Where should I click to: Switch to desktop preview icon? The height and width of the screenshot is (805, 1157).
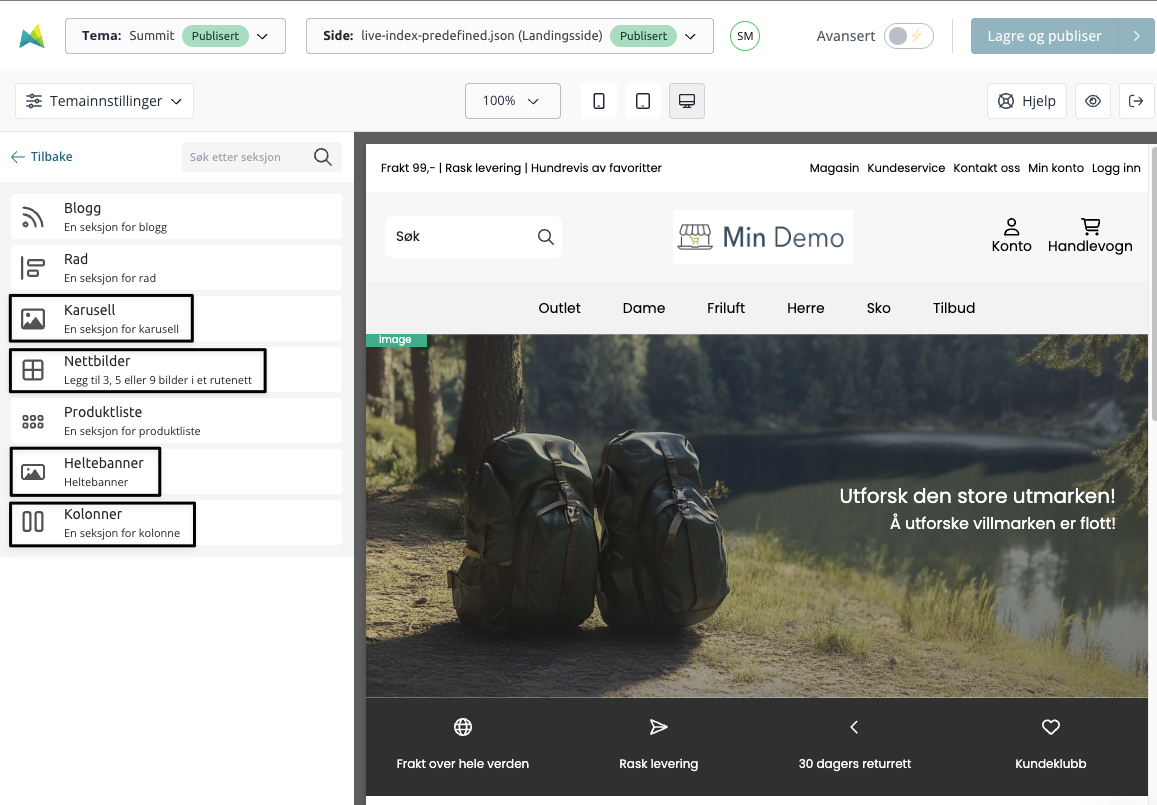(687, 101)
